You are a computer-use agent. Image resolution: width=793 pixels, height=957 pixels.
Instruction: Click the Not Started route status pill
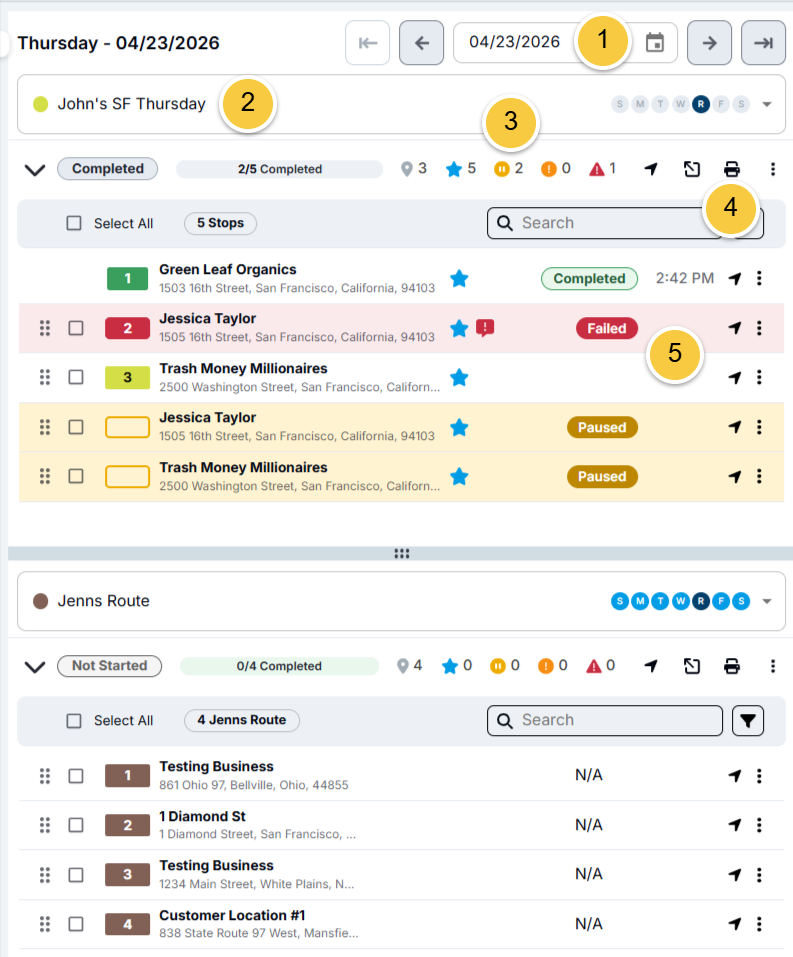coord(109,666)
